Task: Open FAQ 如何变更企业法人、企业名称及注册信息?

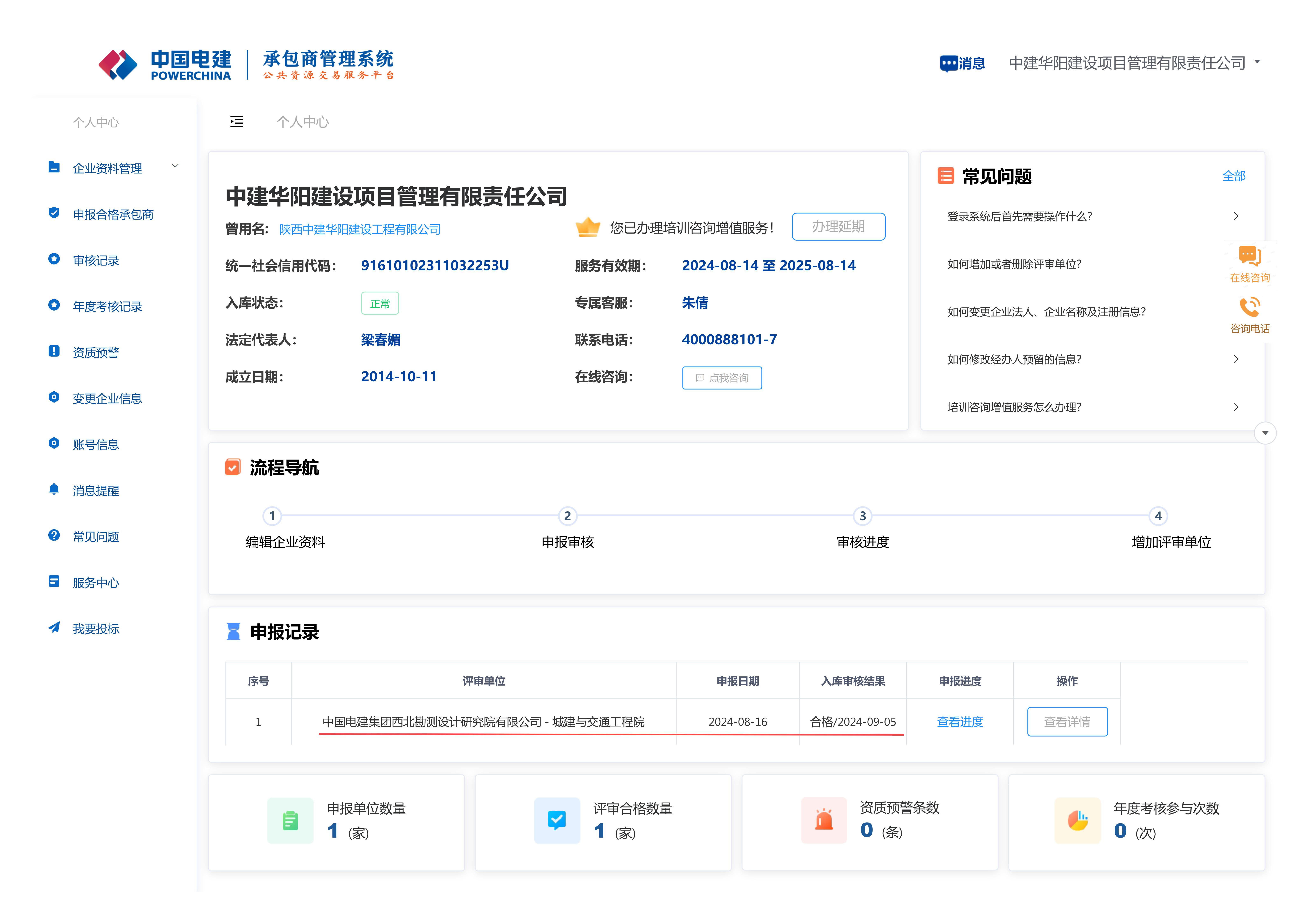Action: tap(1047, 312)
